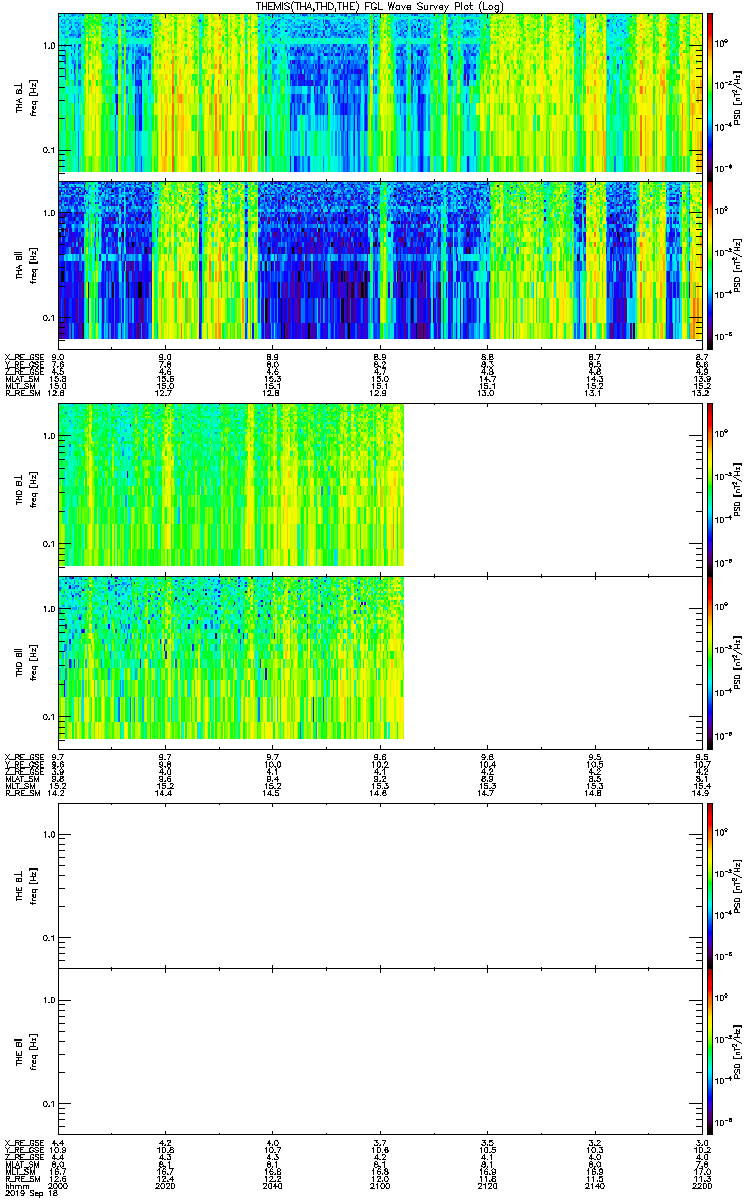
Task: Click the '1.0' frequency tick on THA B⊥ axis
Action: tap(48, 46)
